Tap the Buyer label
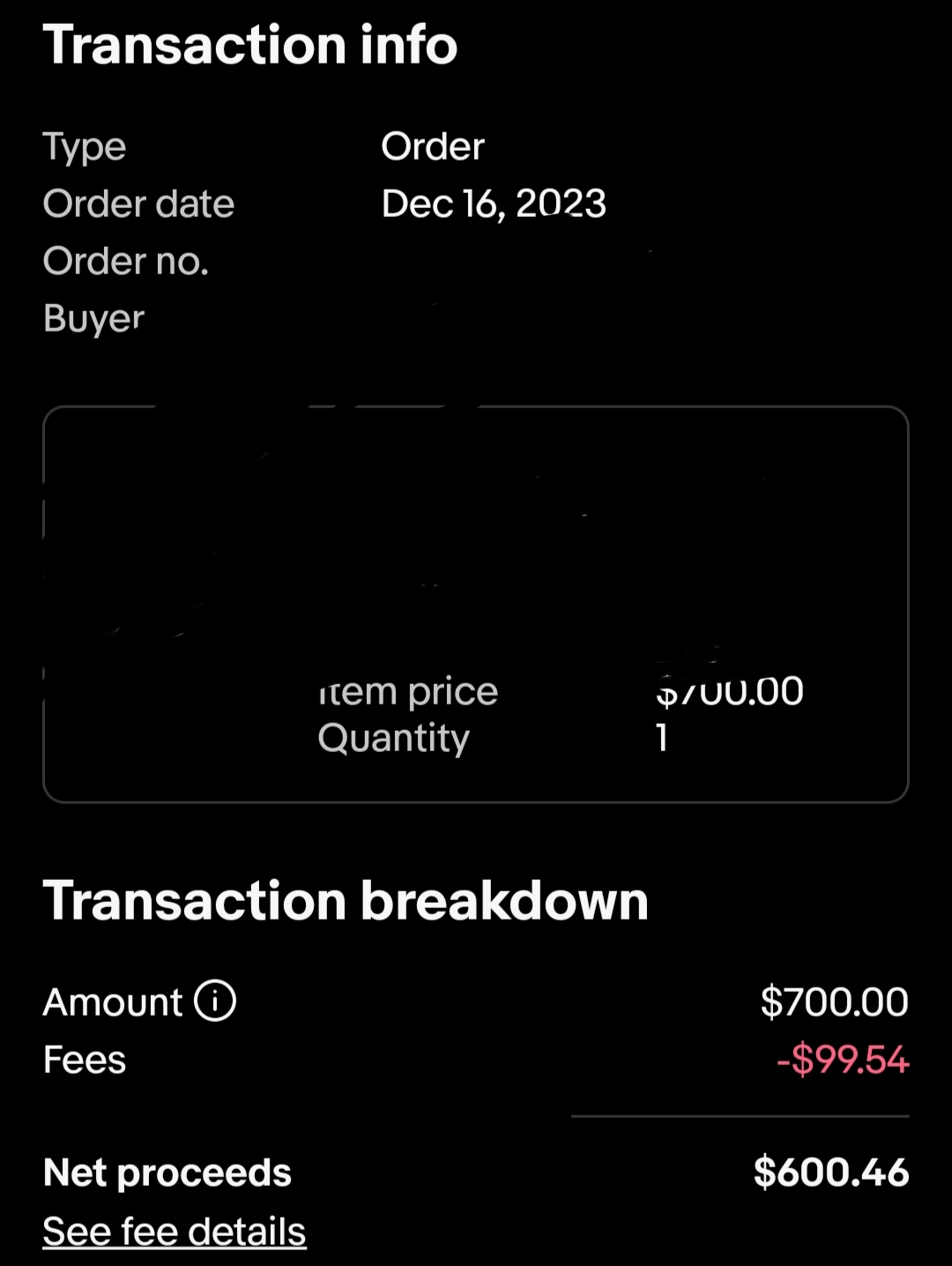 pyautogui.click(x=93, y=318)
